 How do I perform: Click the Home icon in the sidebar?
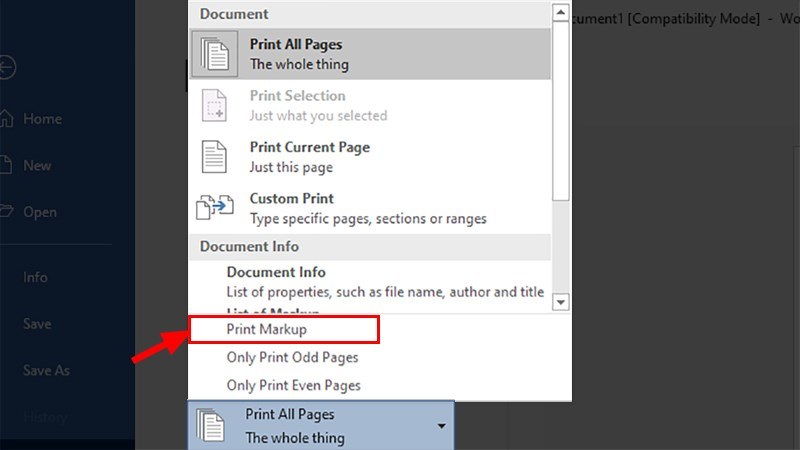click(x=8, y=119)
